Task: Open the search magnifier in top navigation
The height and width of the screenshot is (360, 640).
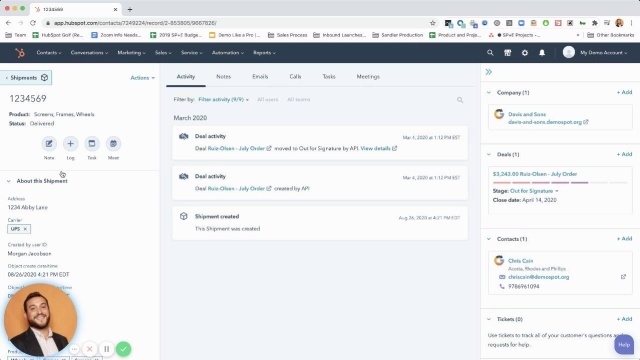Action: tap(490, 53)
